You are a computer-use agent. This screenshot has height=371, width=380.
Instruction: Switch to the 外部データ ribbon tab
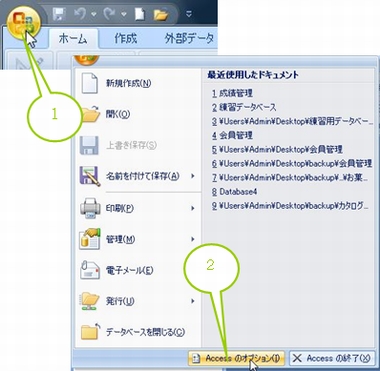pos(189,38)
